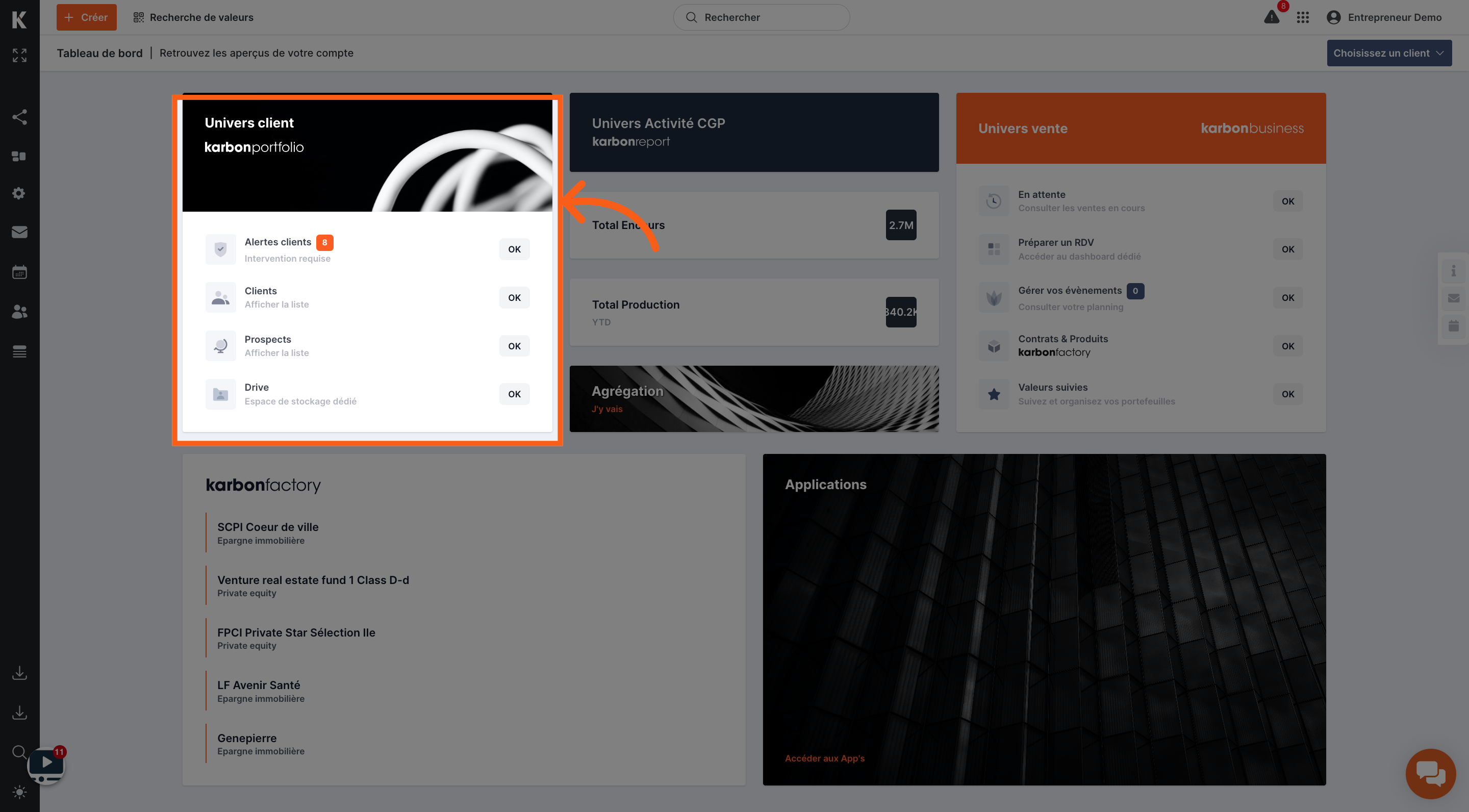
Task: Click the Préparer un RDV dashboard icon
Action: [x=994, y=249]
